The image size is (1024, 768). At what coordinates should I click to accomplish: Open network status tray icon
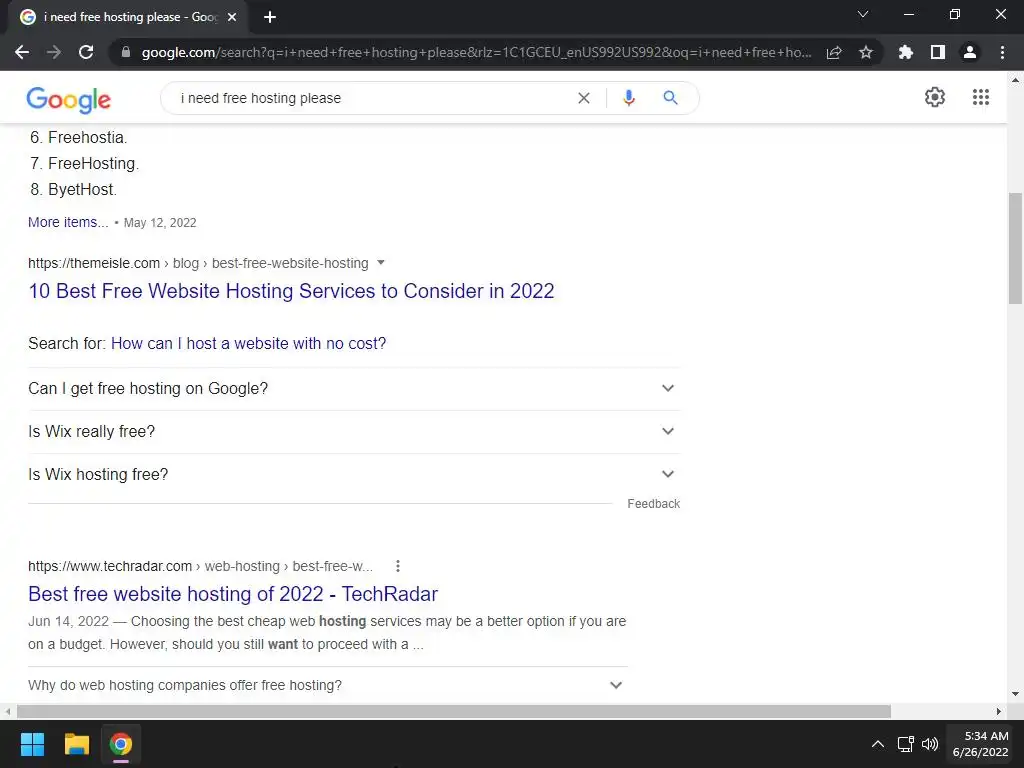905,744
